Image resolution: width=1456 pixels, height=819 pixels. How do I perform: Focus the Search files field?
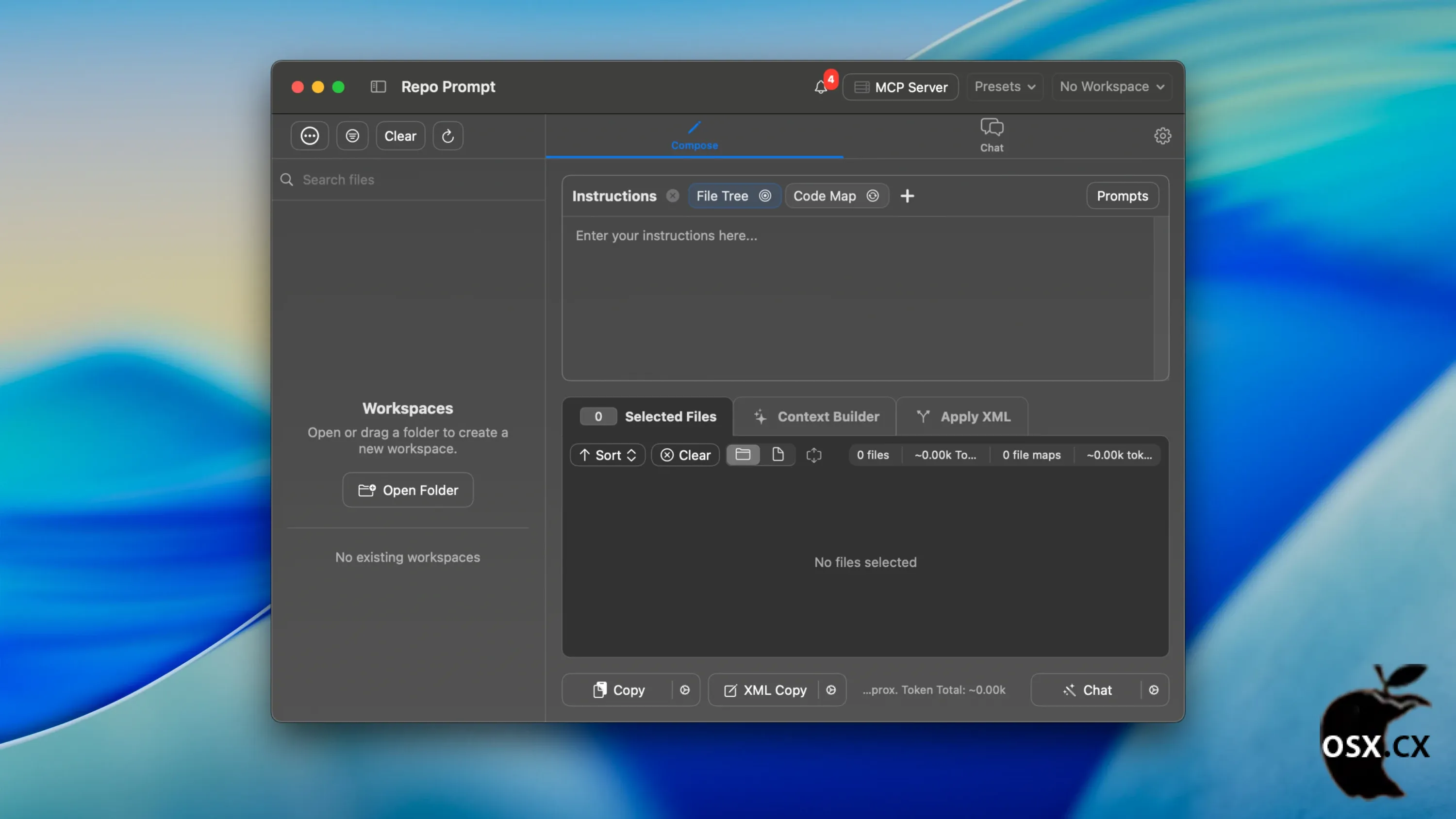click(408, 180)
